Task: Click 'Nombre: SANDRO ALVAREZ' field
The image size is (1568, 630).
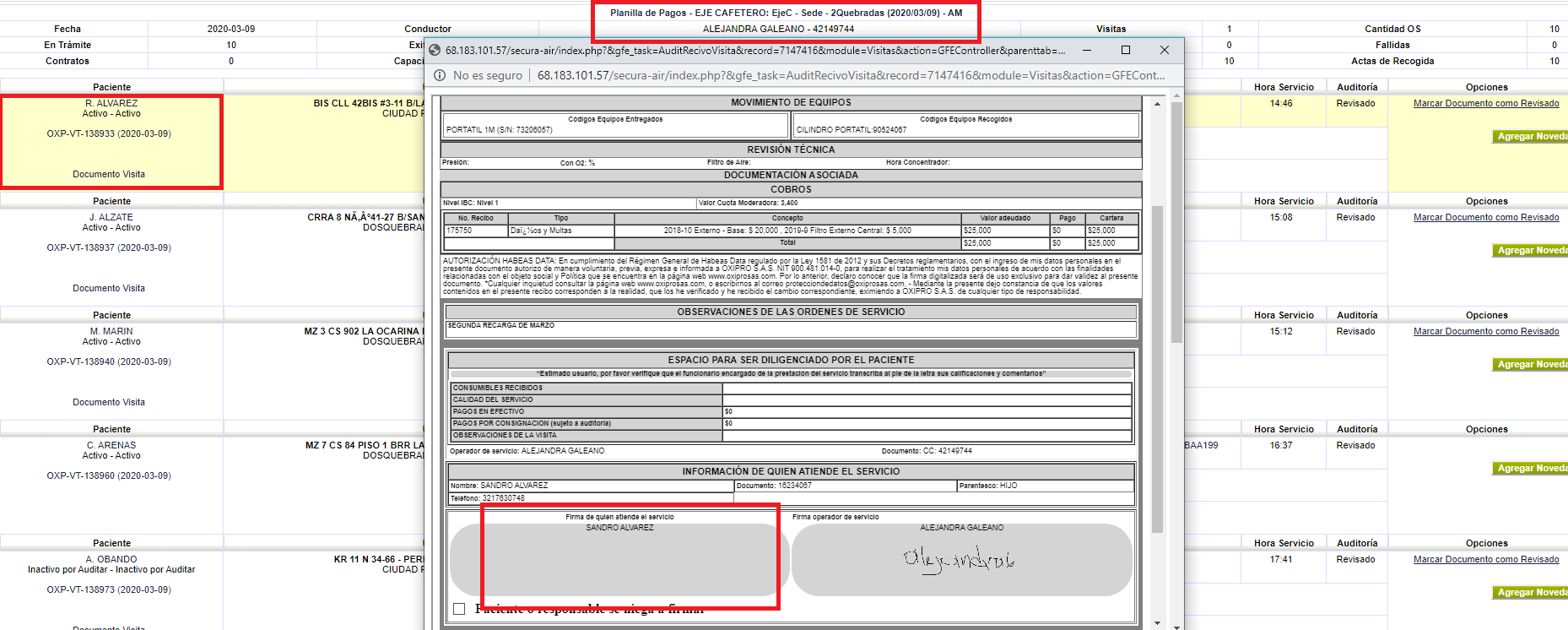Action: 591,486
